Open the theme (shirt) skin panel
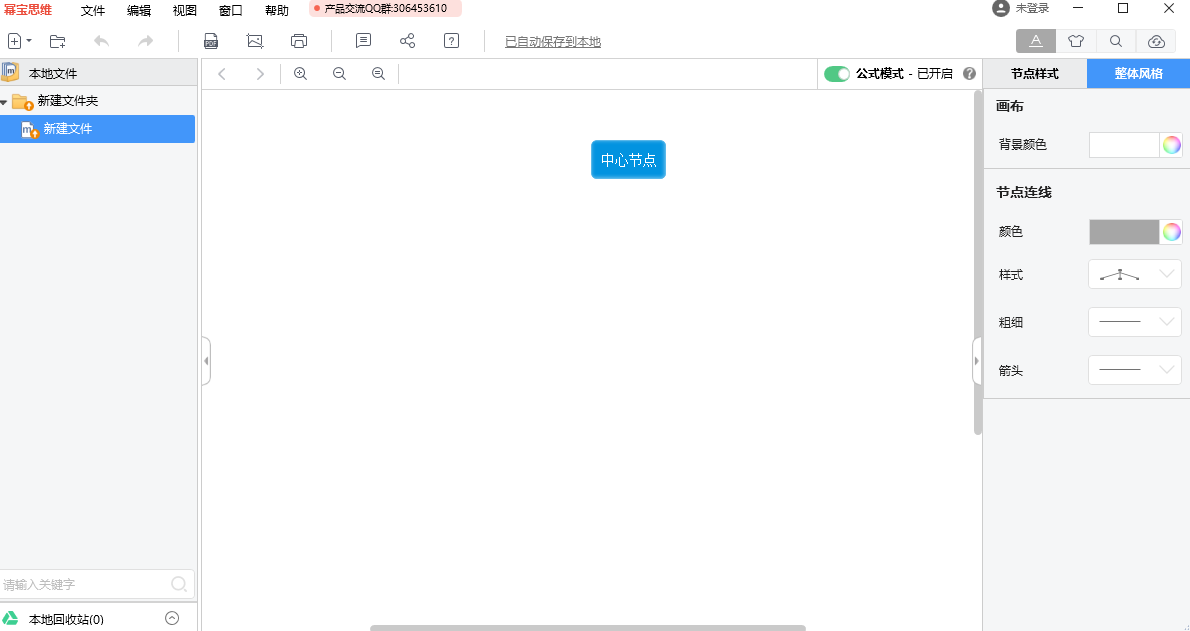1190x631 pixels. point(1076,41)
